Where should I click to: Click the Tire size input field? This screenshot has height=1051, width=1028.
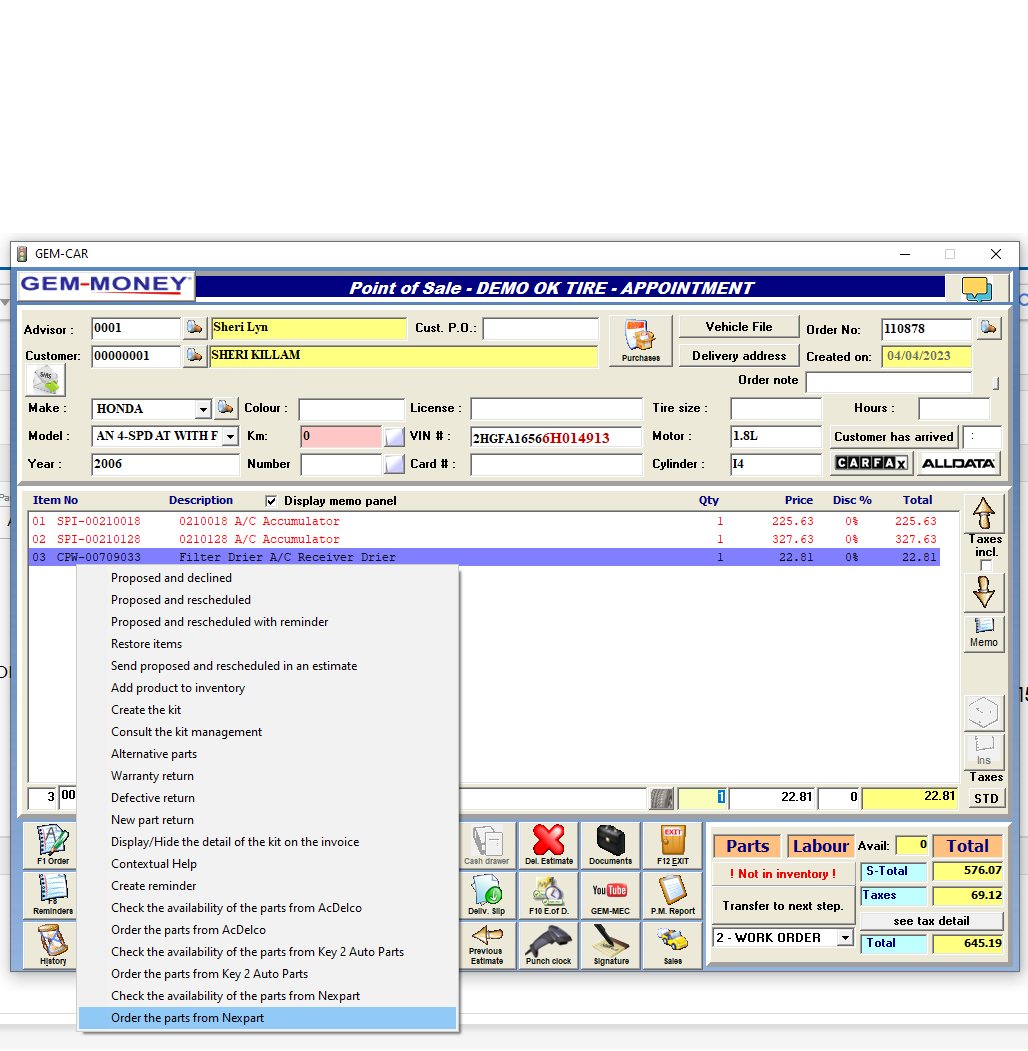[x=775, y=408]
